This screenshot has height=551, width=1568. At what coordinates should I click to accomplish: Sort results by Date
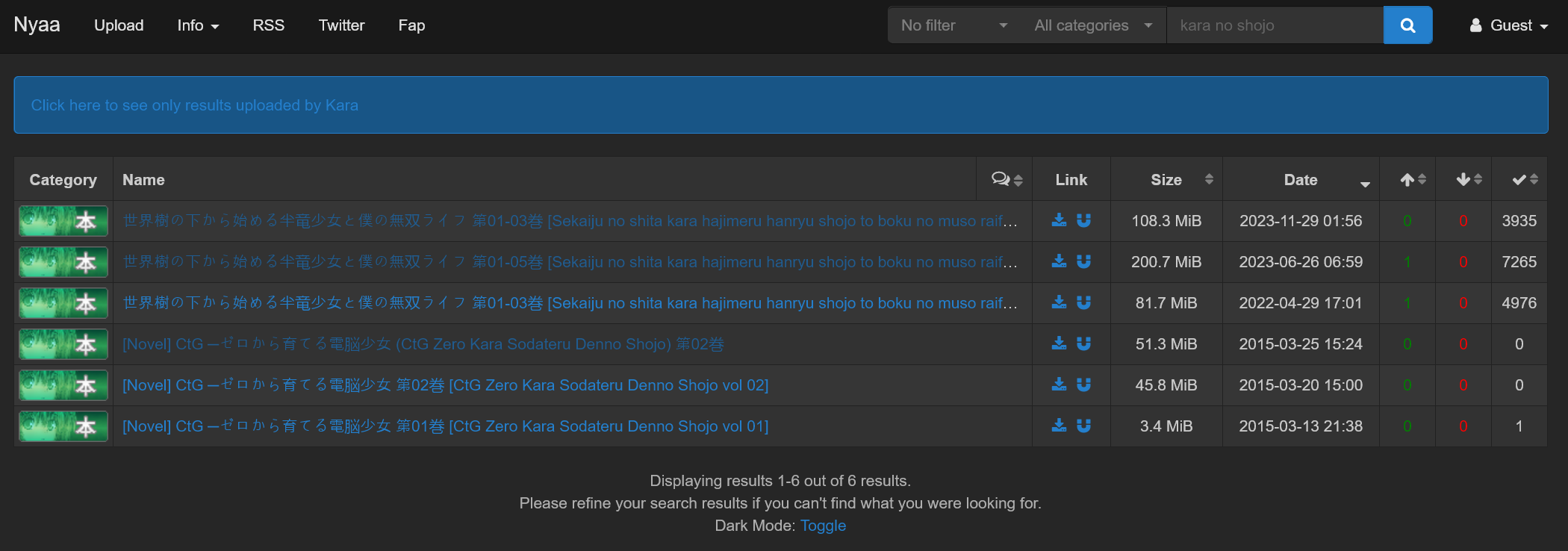point(1301,179)
